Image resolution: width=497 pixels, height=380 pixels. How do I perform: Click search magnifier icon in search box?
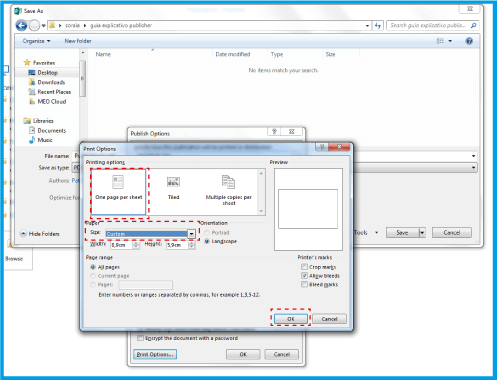(473, 25)
